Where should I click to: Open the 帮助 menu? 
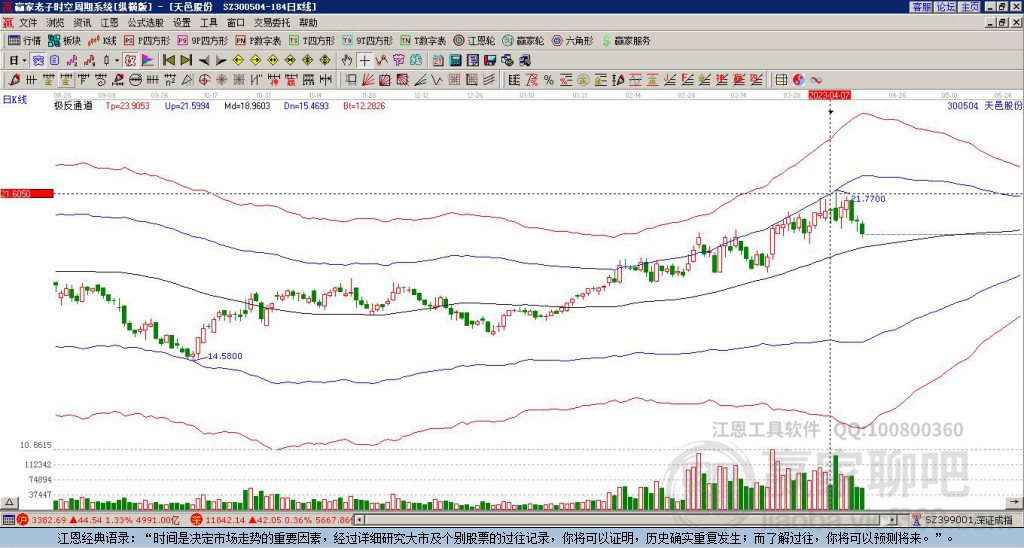[x=308, y=23]
